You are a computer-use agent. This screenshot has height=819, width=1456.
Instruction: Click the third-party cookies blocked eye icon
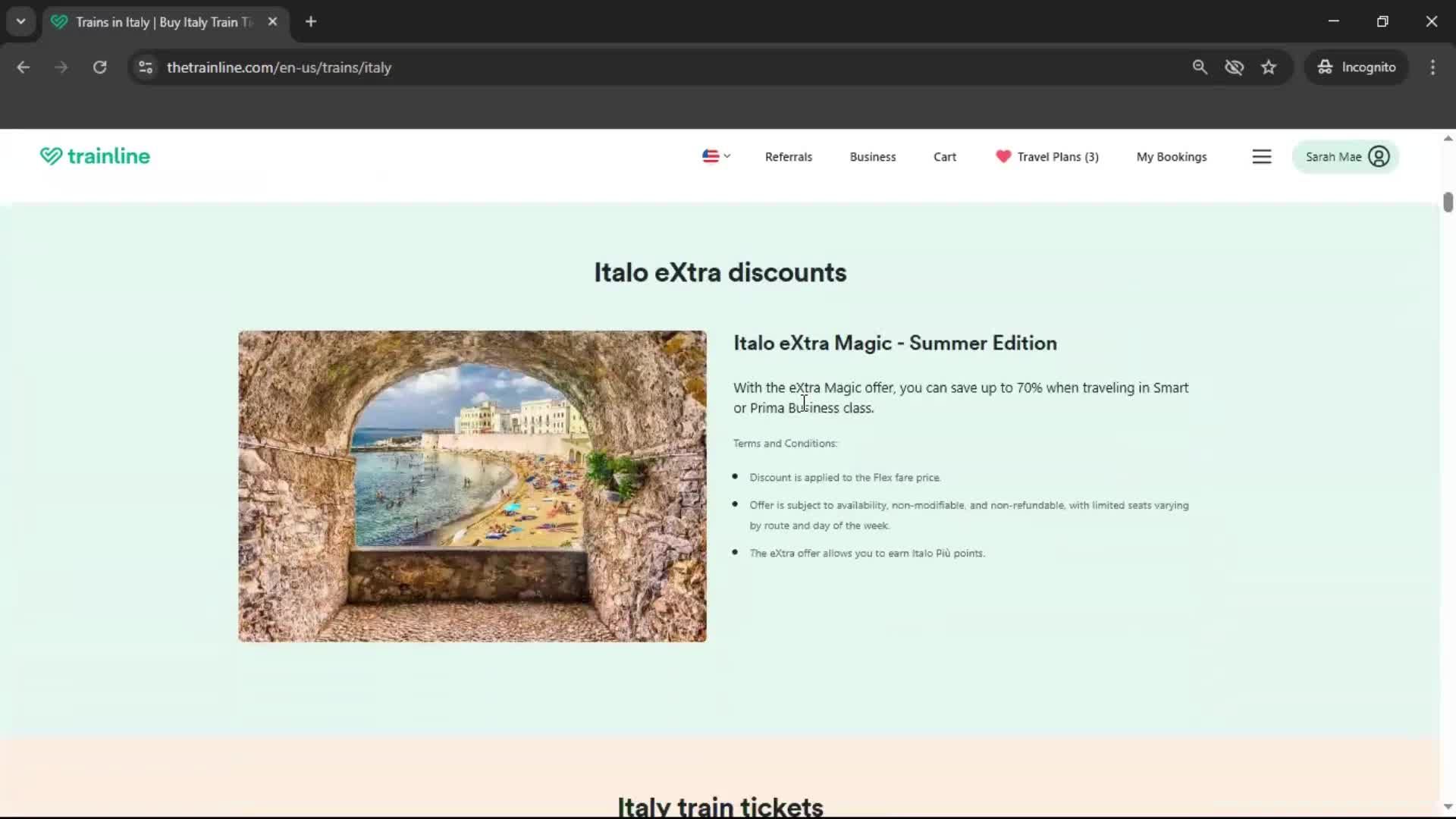click(1235, 67)
